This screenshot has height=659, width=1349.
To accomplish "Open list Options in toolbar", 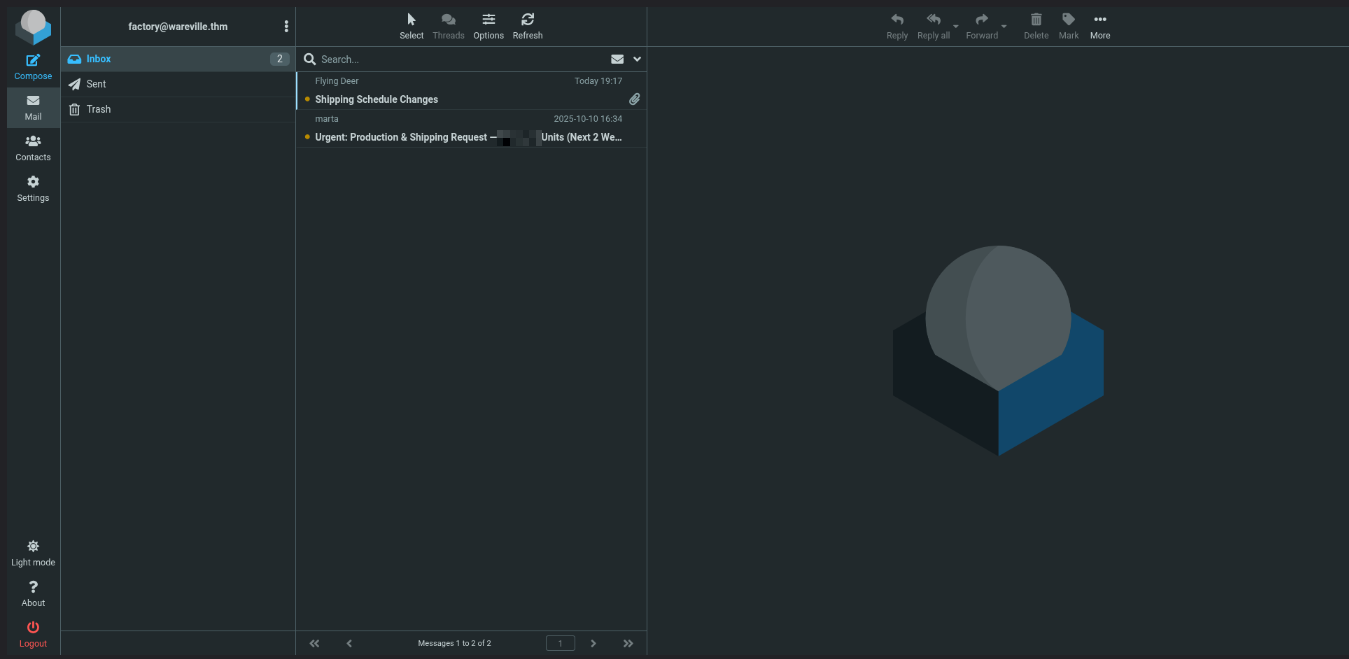I will [x=488, y=25].
